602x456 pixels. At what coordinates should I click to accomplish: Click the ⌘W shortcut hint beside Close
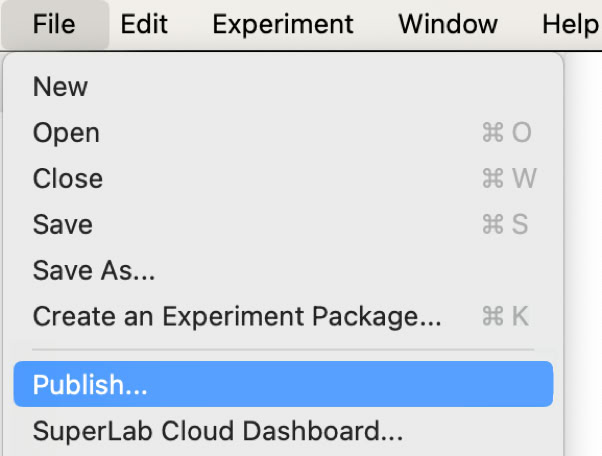tap(508, 179)
